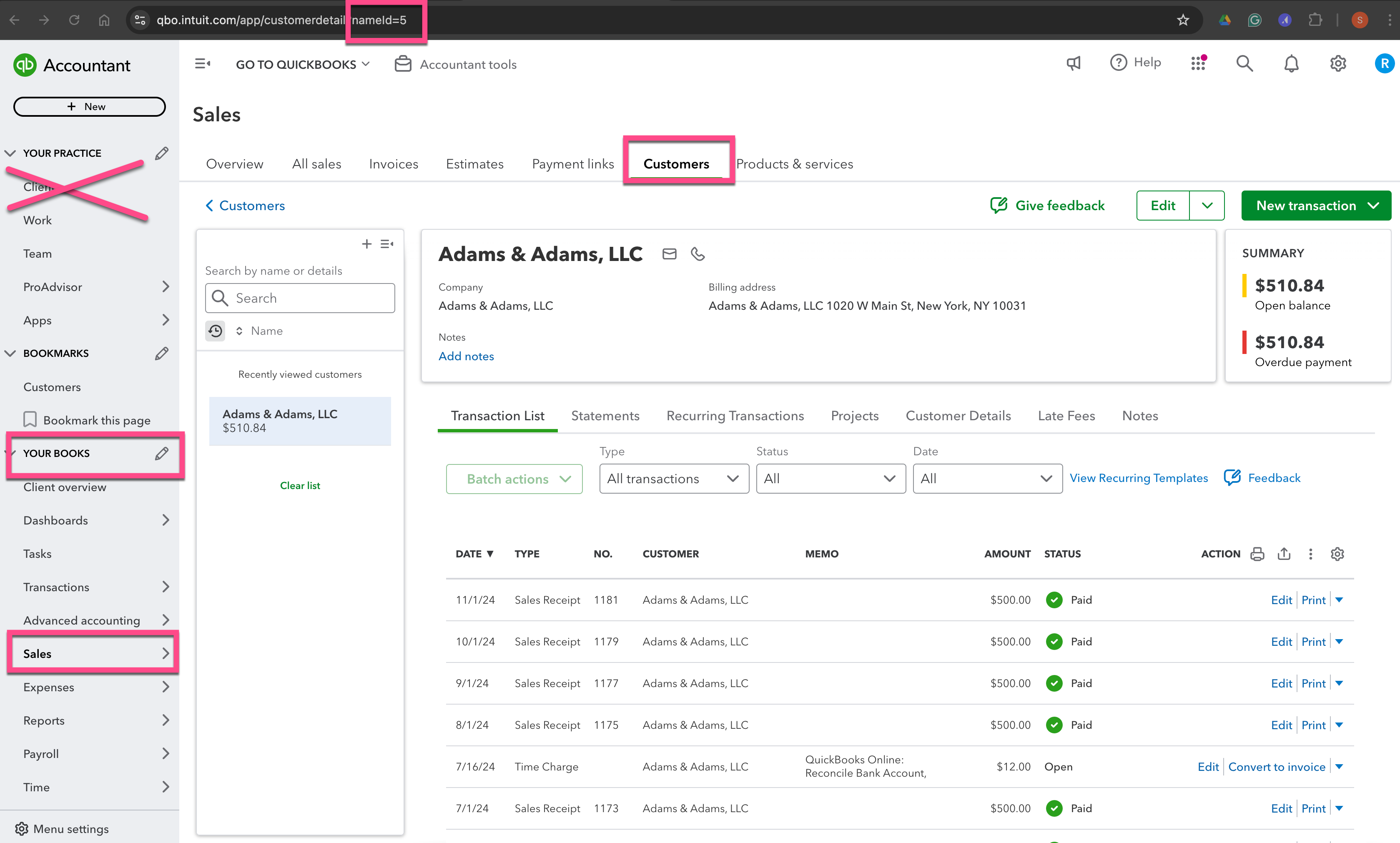
Task: Email Adams & Adams envelope icon
Action: click(x=670, y=254)
